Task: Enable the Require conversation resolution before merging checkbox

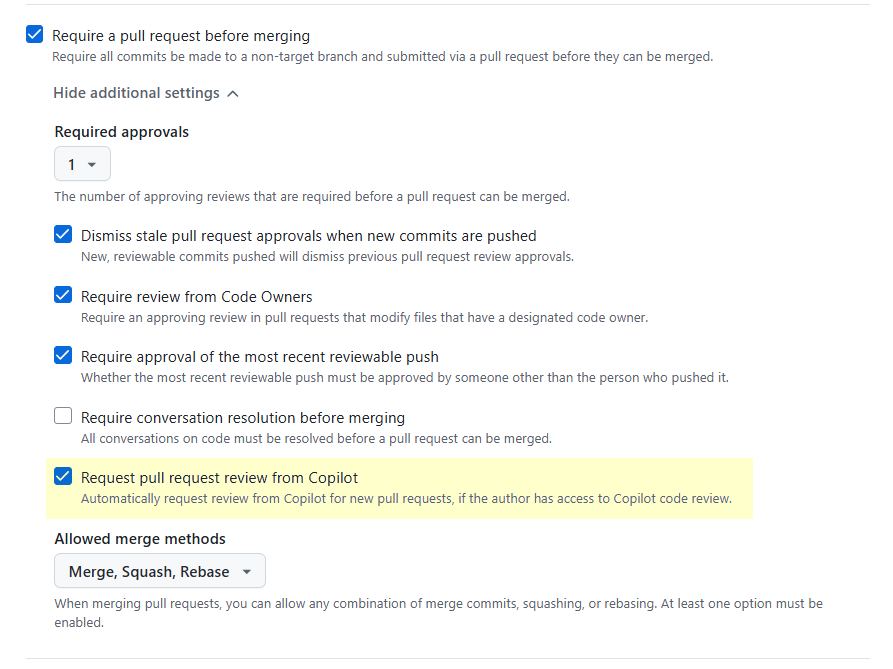Action: (x=63, y=416)
